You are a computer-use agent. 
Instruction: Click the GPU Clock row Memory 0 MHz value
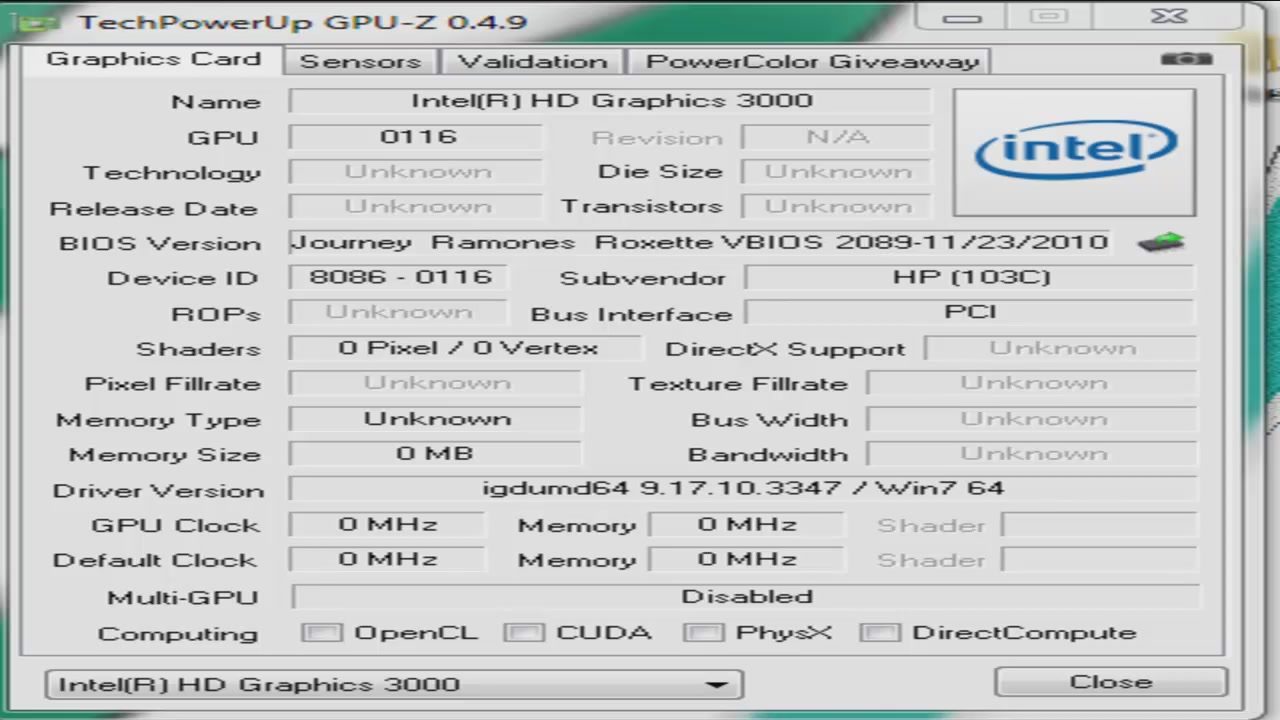[747, 525]
